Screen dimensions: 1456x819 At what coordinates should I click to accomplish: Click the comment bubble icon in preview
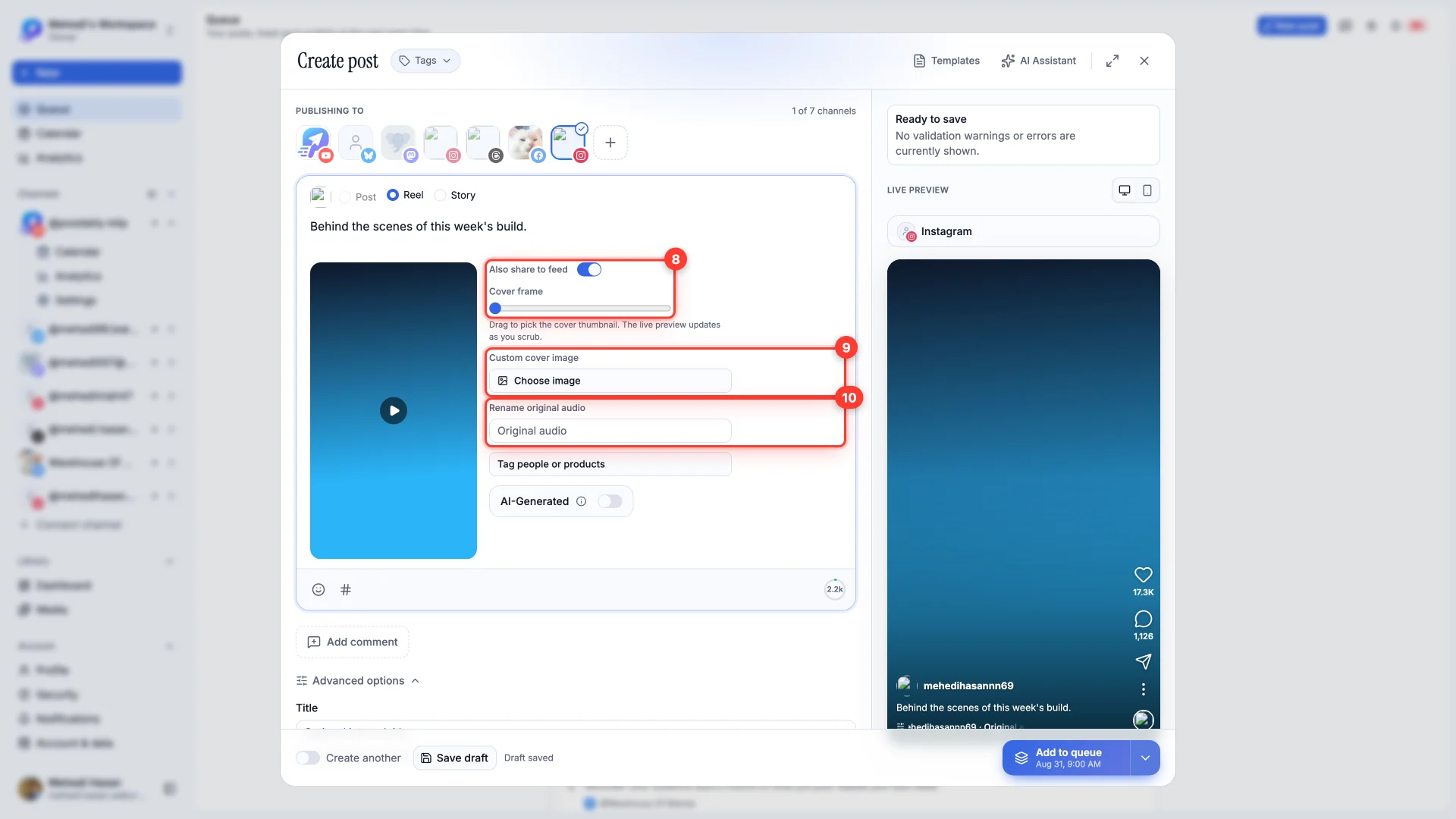1144,619
